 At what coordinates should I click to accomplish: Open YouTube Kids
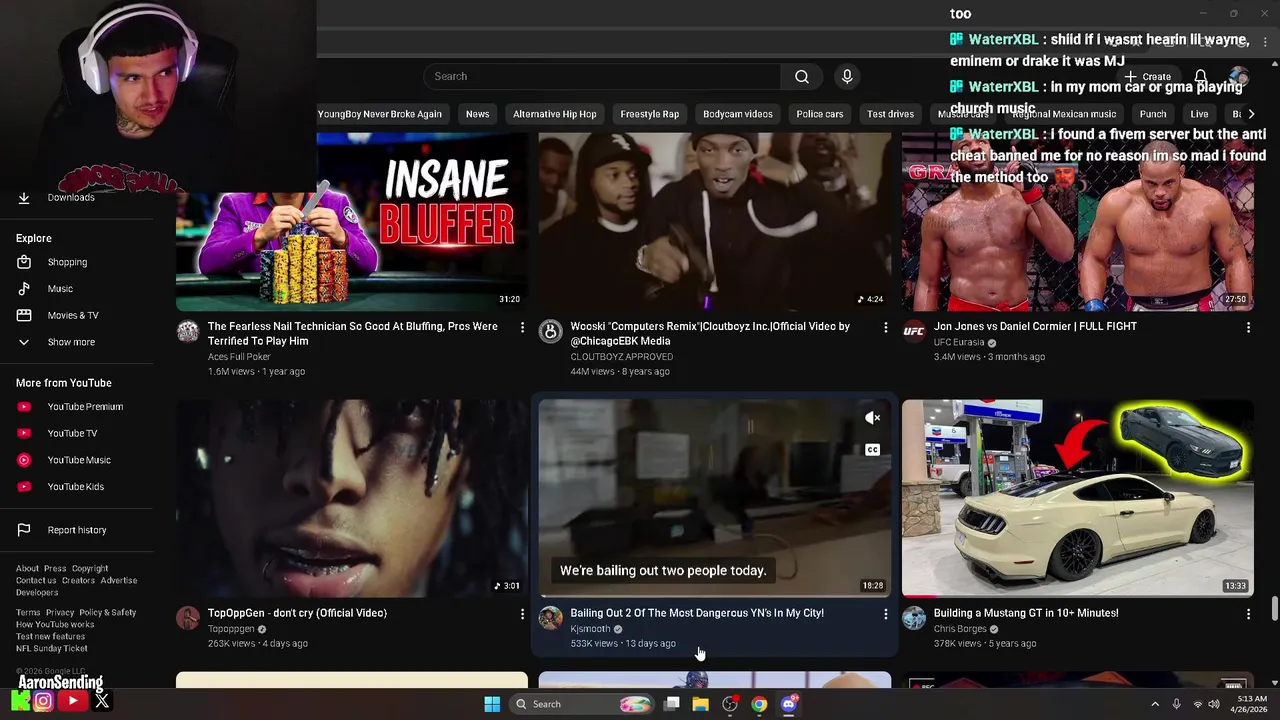75,487
